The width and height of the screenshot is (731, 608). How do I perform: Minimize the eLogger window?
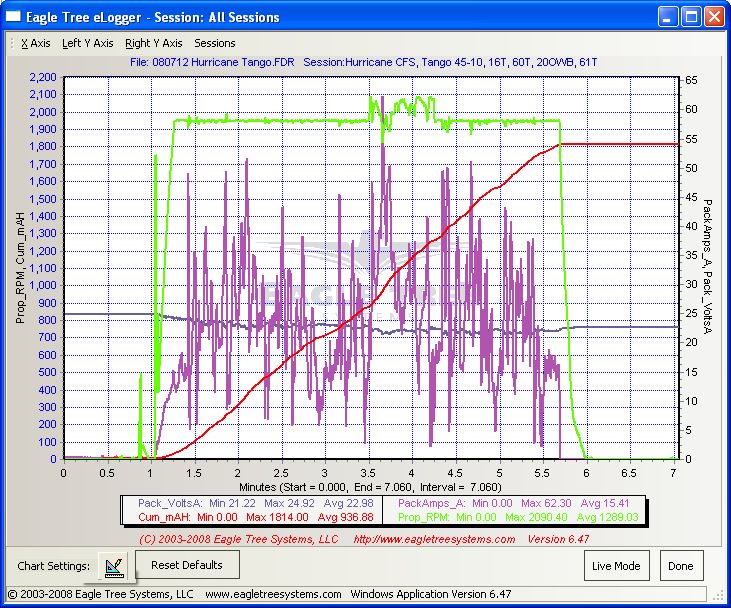pyautogui.click(x=668, y=17)
